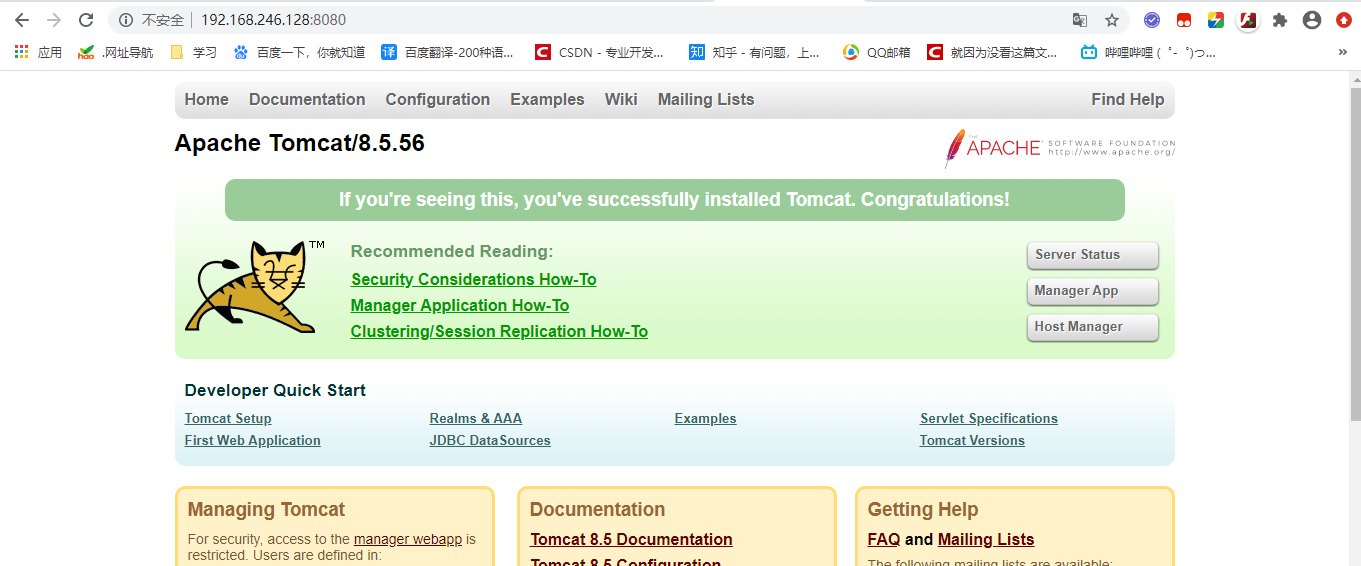Click the Apache Software Foundation logo
This screenshot has width=1361, height=566.
(x=1060, y=148)
